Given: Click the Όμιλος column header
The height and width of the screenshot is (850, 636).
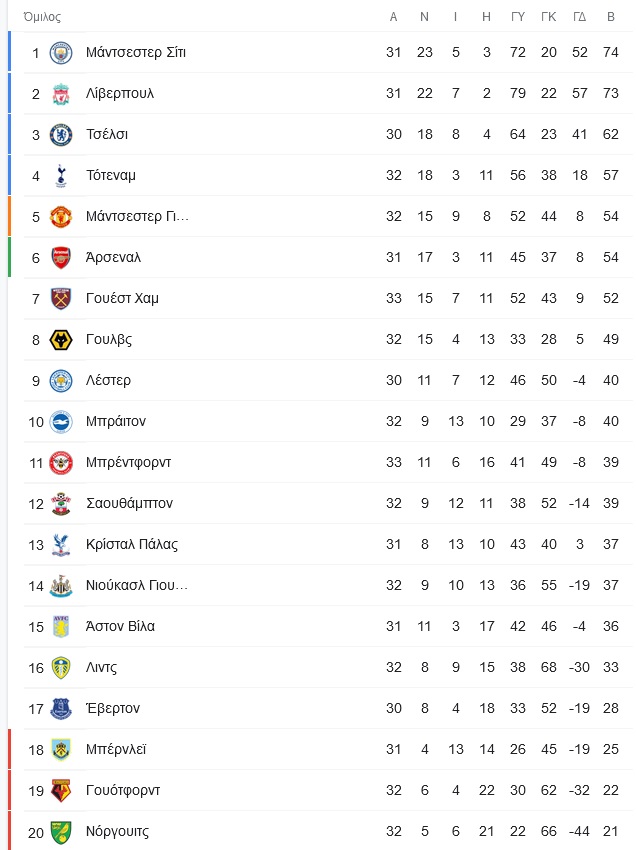Looking at the screenshot, I should 42,17.
